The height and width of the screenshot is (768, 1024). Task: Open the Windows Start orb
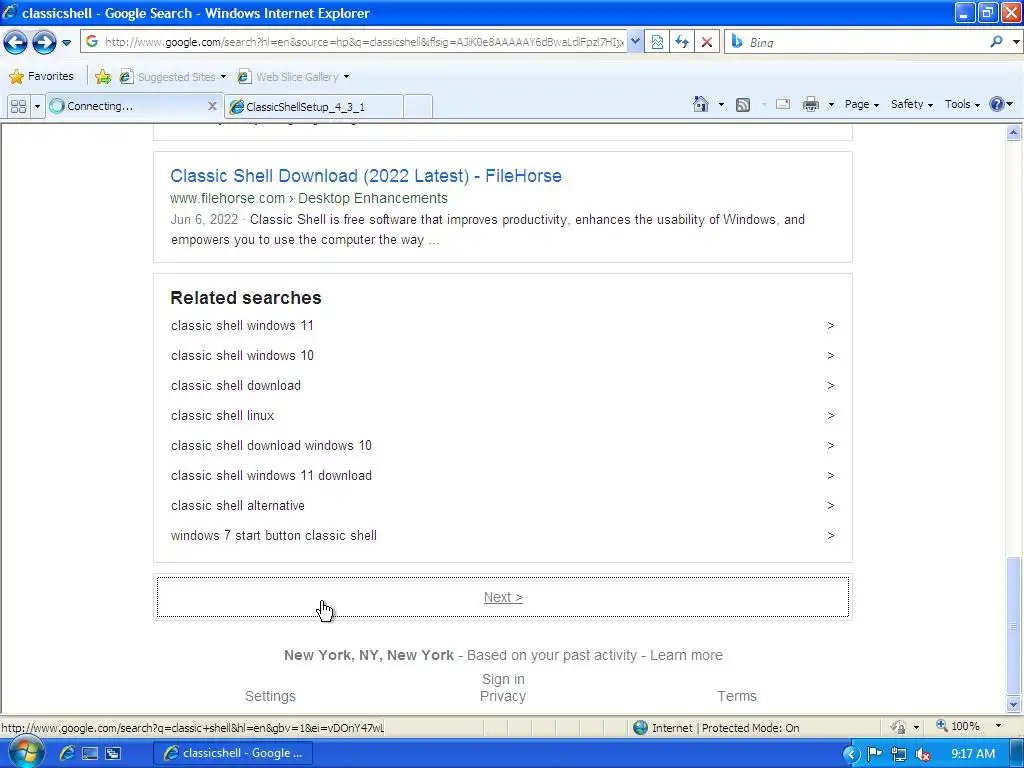point(25,752)
